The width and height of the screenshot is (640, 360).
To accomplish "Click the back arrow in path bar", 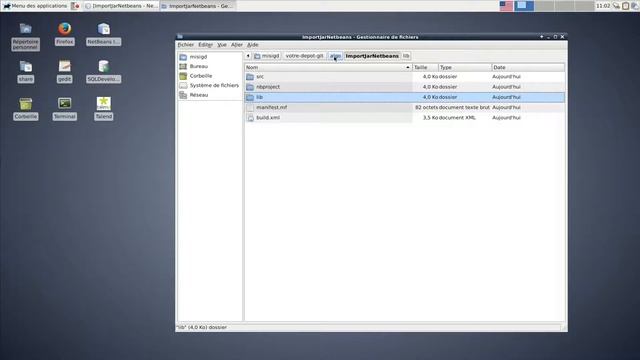I will (x=248, y=56).
